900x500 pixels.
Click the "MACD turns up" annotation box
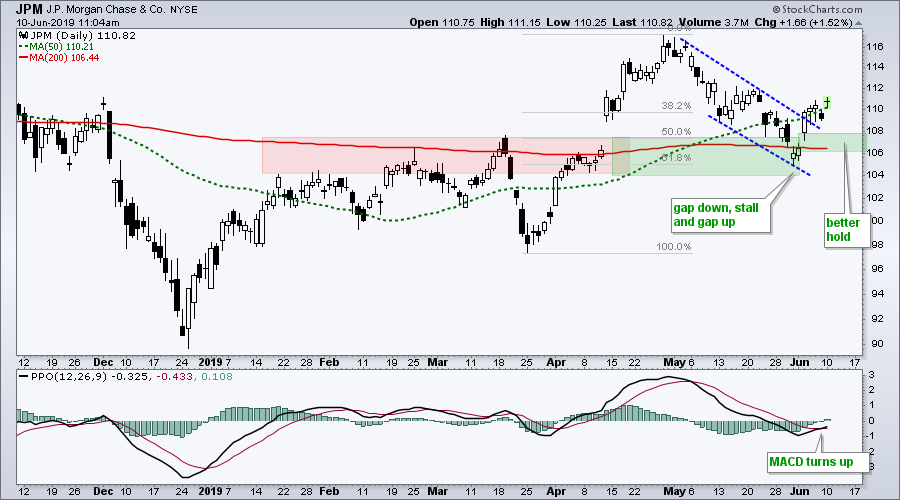pos(816,462)
